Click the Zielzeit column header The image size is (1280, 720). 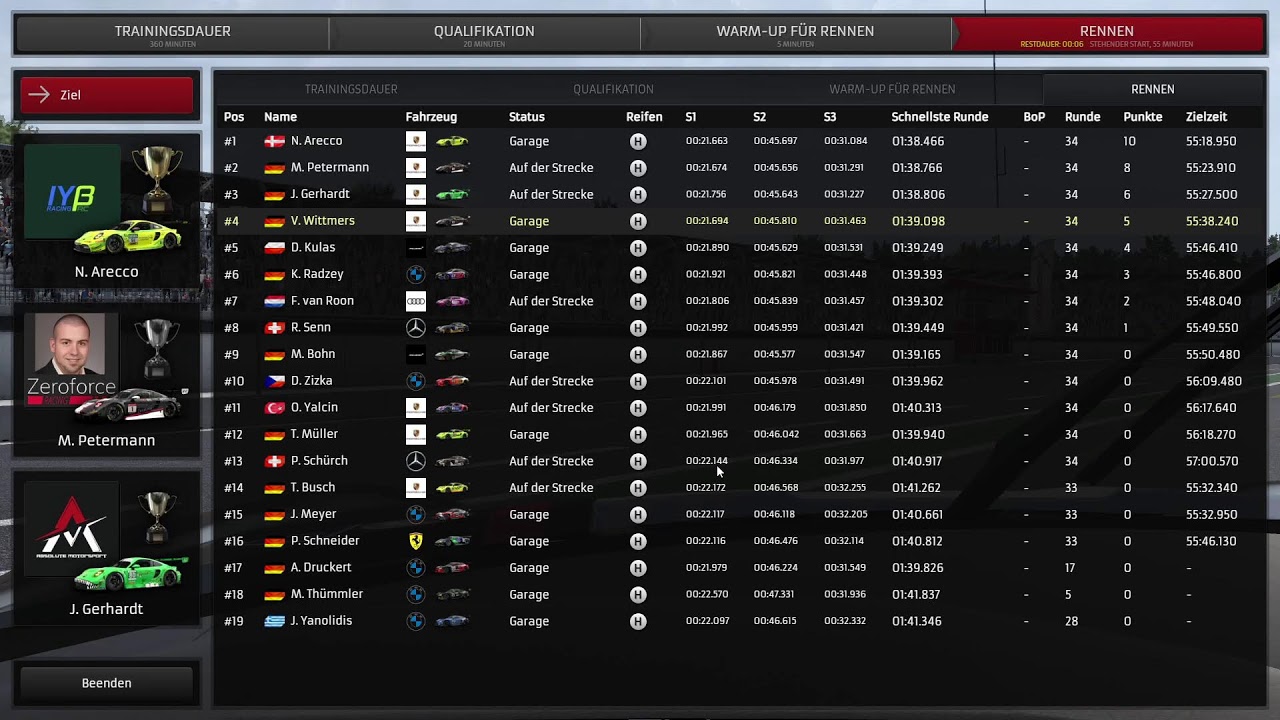tap(1207, 117)
